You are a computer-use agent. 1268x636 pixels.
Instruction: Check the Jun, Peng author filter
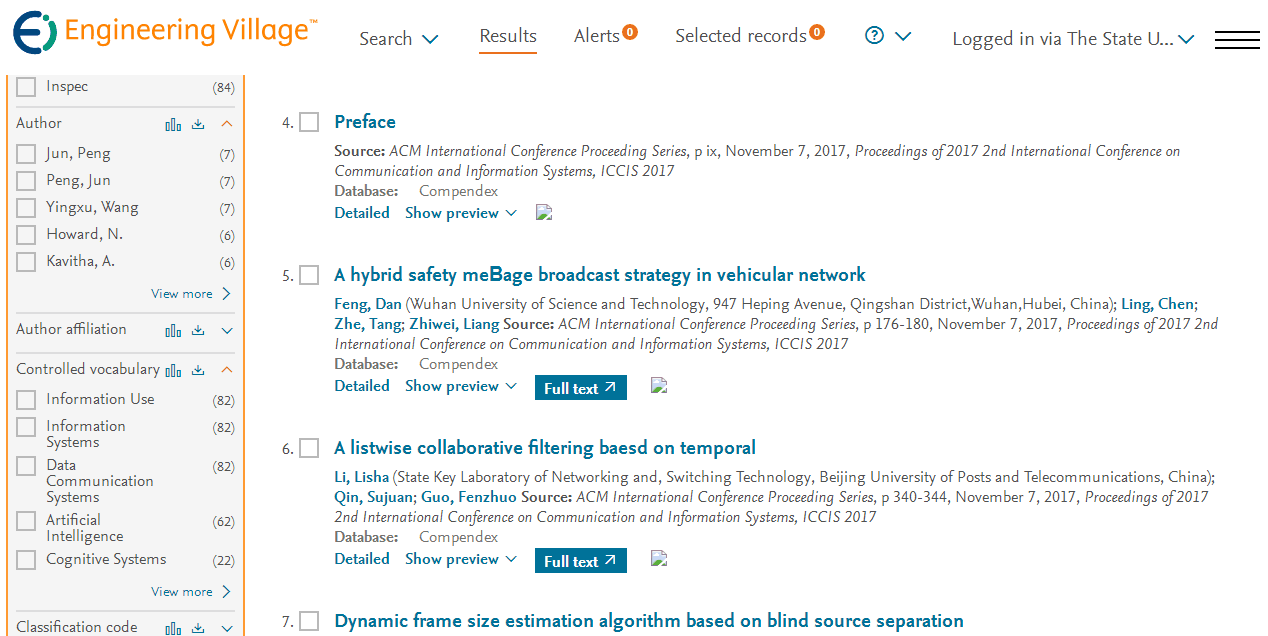26,154
